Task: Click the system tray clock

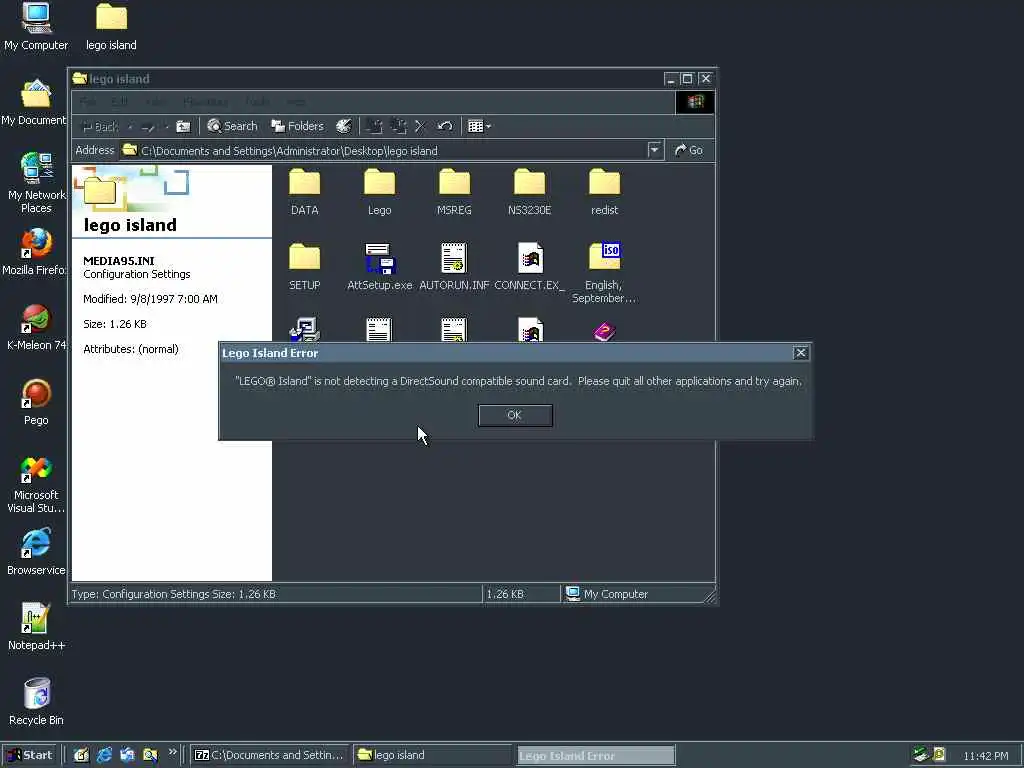Action: tap(985, 756)
